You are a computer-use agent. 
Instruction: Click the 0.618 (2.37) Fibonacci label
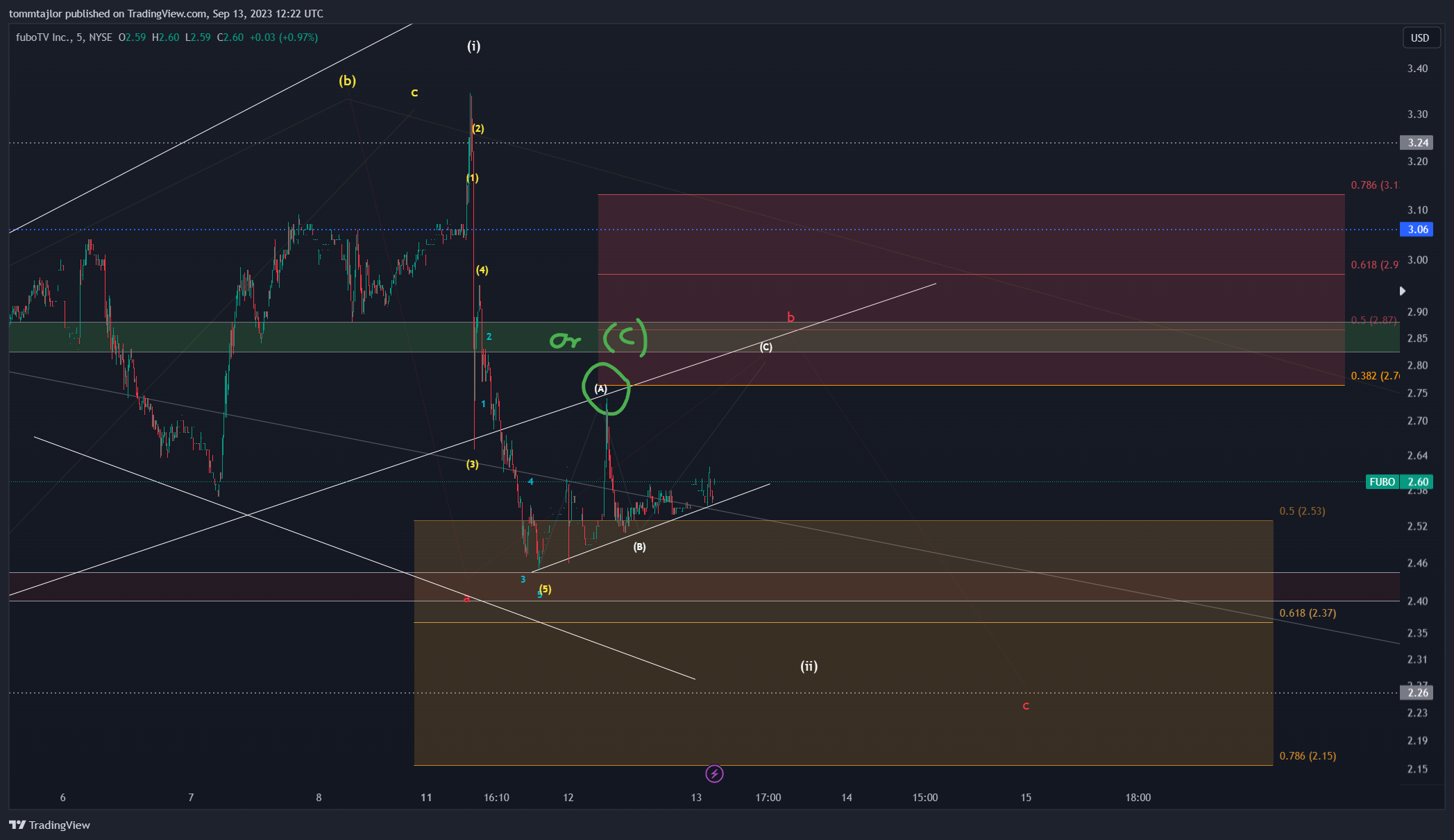point(1308,613)
